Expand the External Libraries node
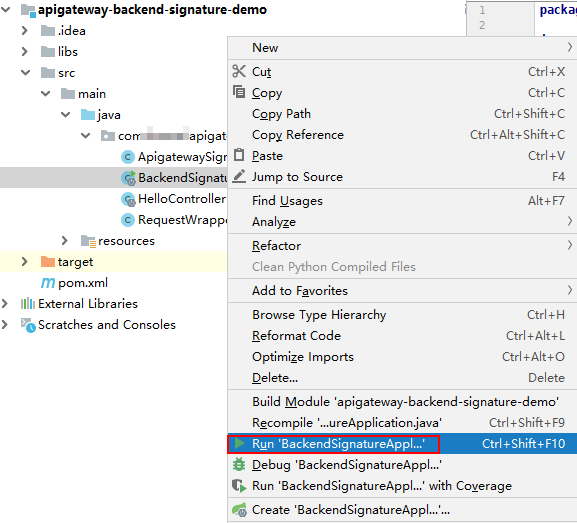Screen dimensions: 577x523 (x=5, y=304)
